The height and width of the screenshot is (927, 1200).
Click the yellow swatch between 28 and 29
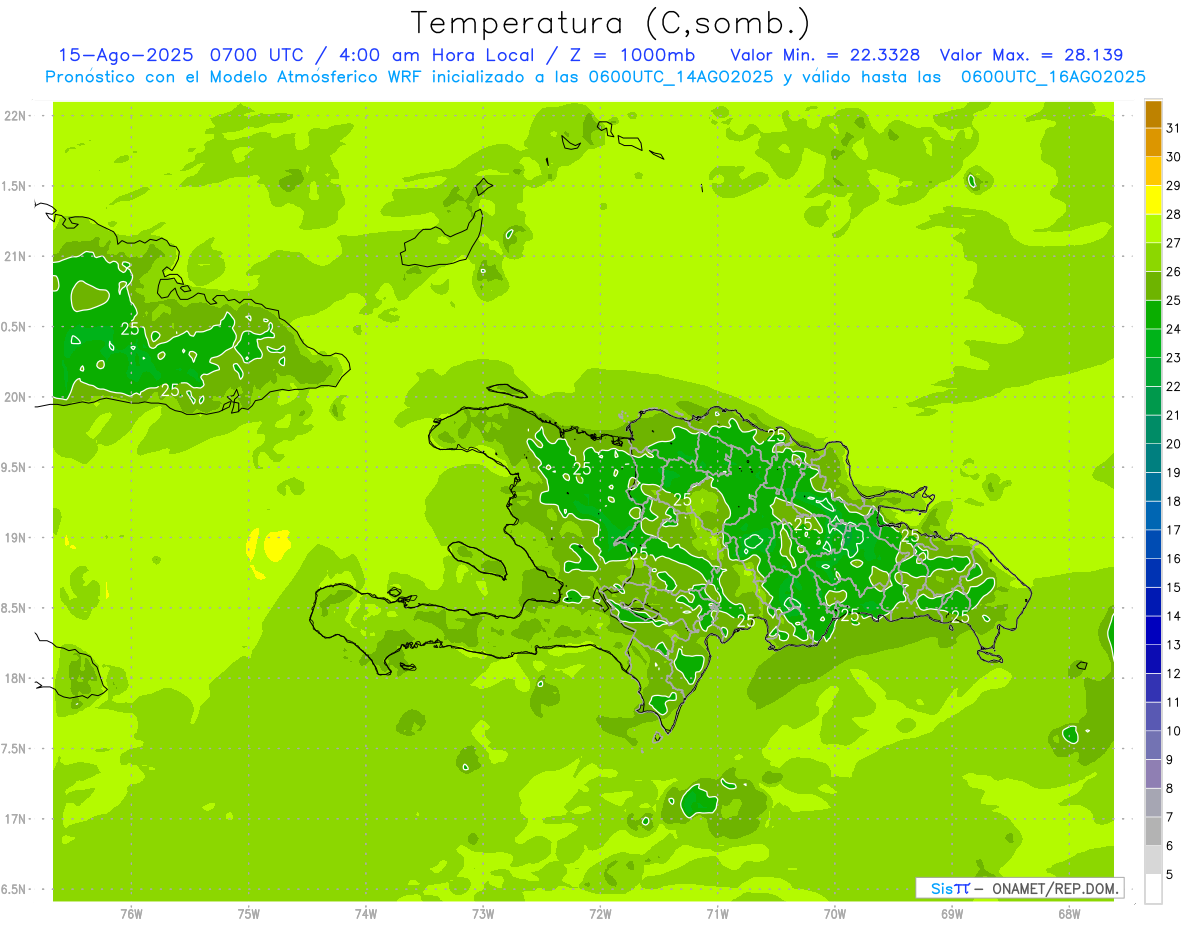coord(1153,200)
